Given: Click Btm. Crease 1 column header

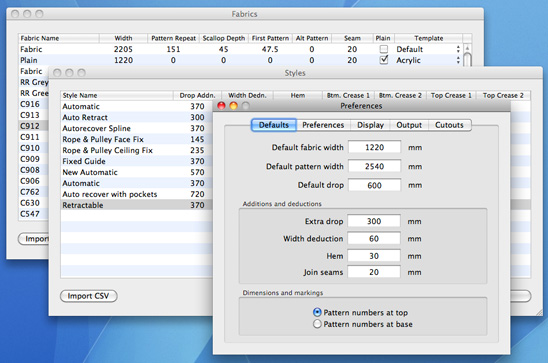Looking at the screenshot, I should [x=348, y=95].
